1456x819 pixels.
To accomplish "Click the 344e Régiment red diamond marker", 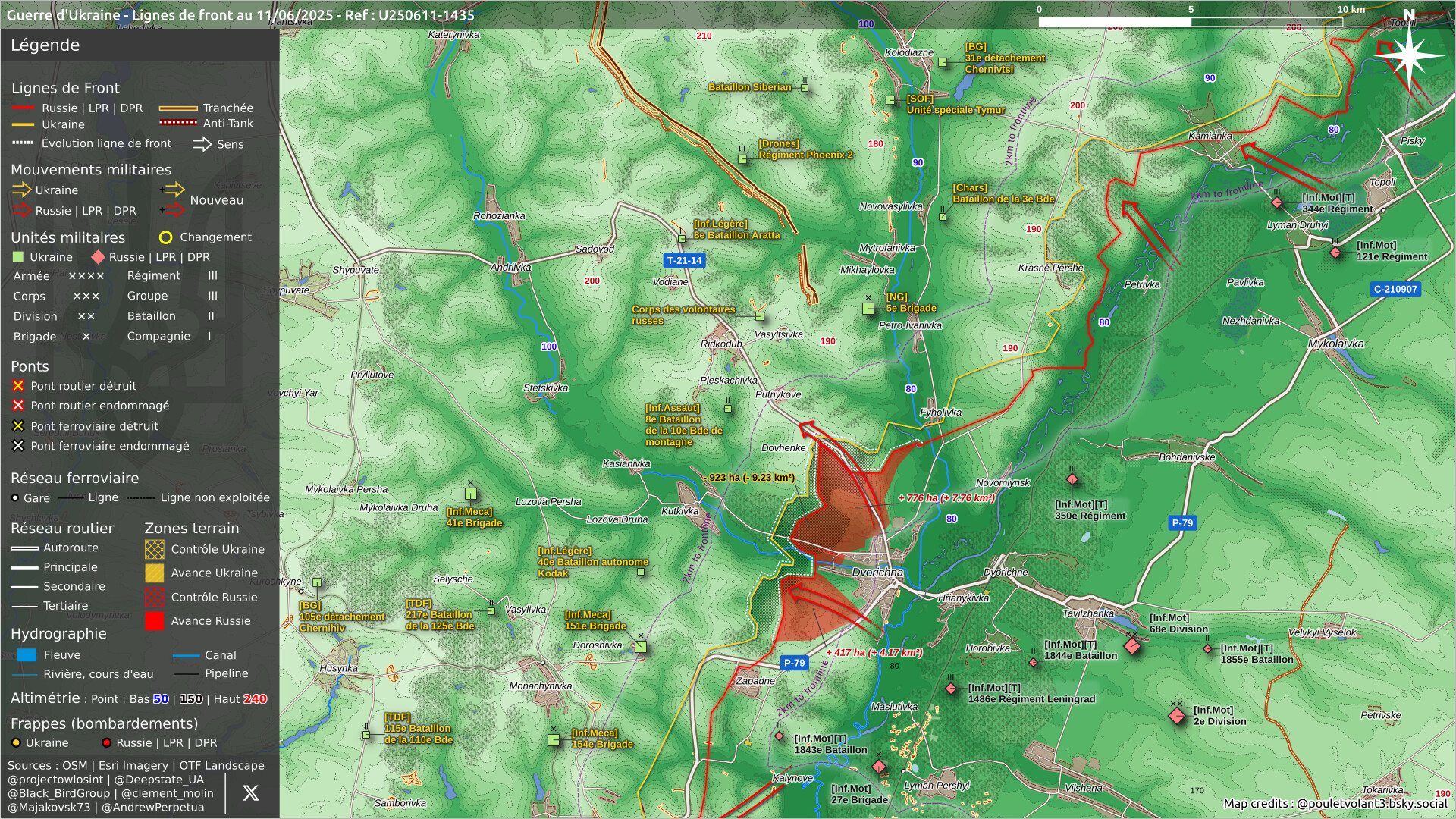I will pyautogui.click(x=1277, y=202).
